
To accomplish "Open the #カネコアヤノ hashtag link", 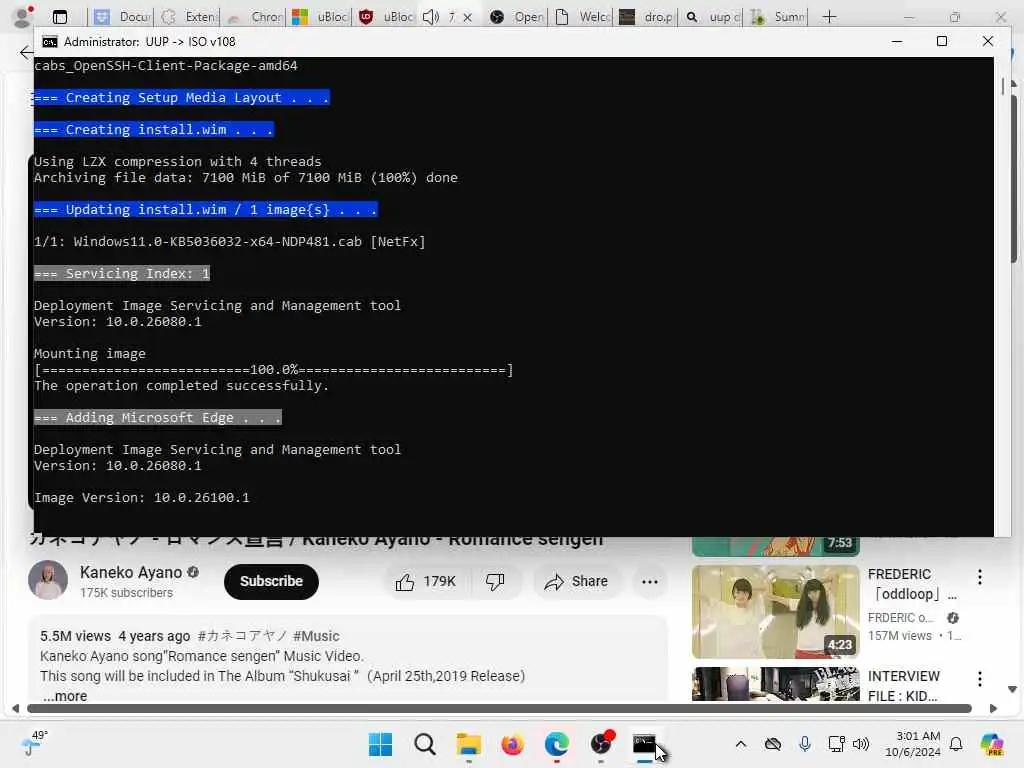I will tap(243, 636).
